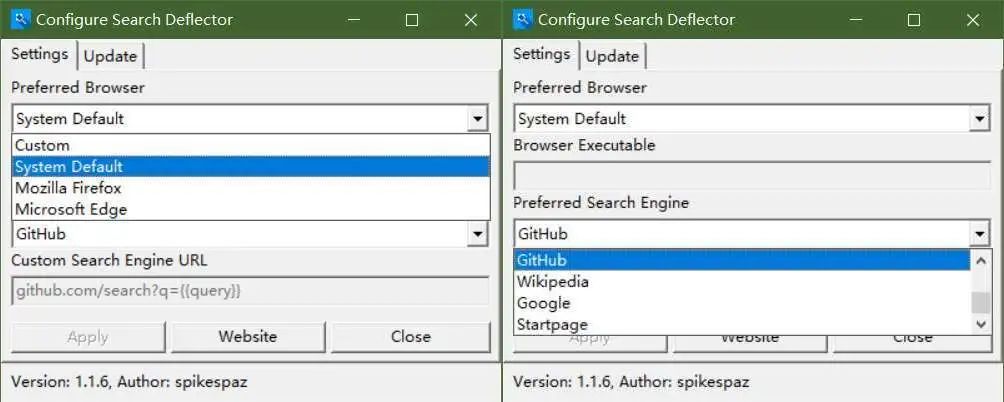Screen dimensions: 1004x402
Task: Choose Mozilla Firefox as preferred browser
Action: click(x=69, y=188)
